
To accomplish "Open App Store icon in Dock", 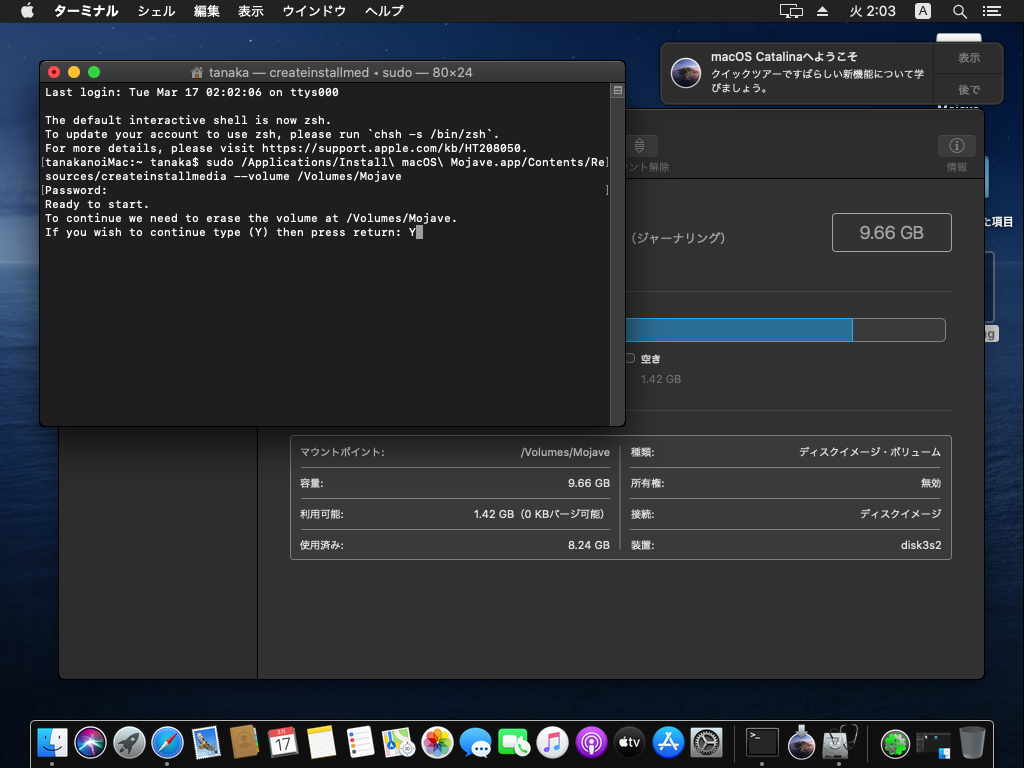I will (668, 743).
